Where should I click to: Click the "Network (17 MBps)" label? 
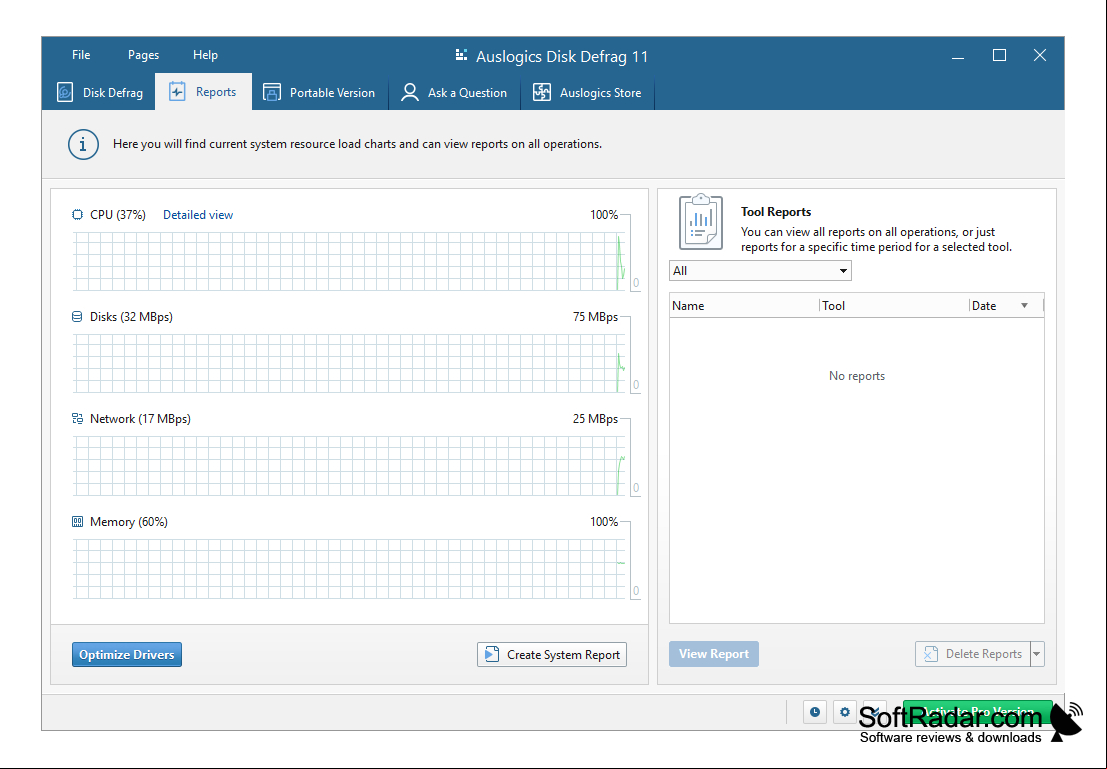pos(140,419)
